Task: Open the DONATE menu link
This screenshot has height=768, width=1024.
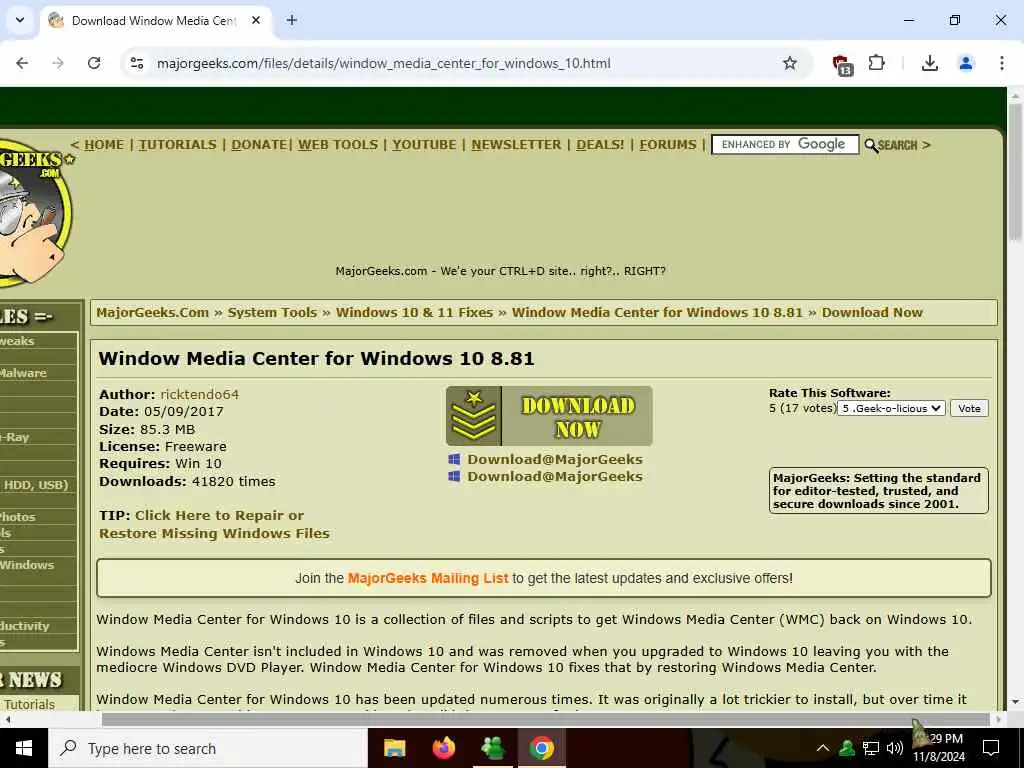Action: click(259, 145)
